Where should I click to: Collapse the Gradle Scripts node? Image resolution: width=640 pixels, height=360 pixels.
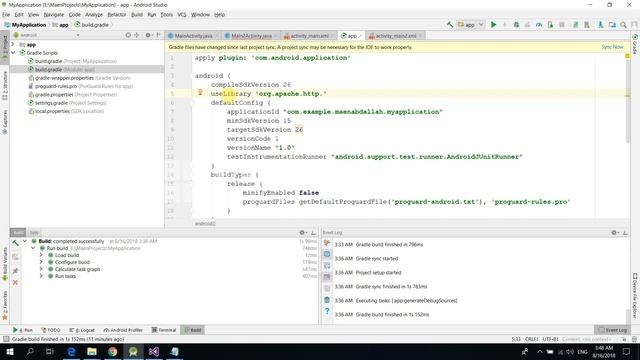13,53
